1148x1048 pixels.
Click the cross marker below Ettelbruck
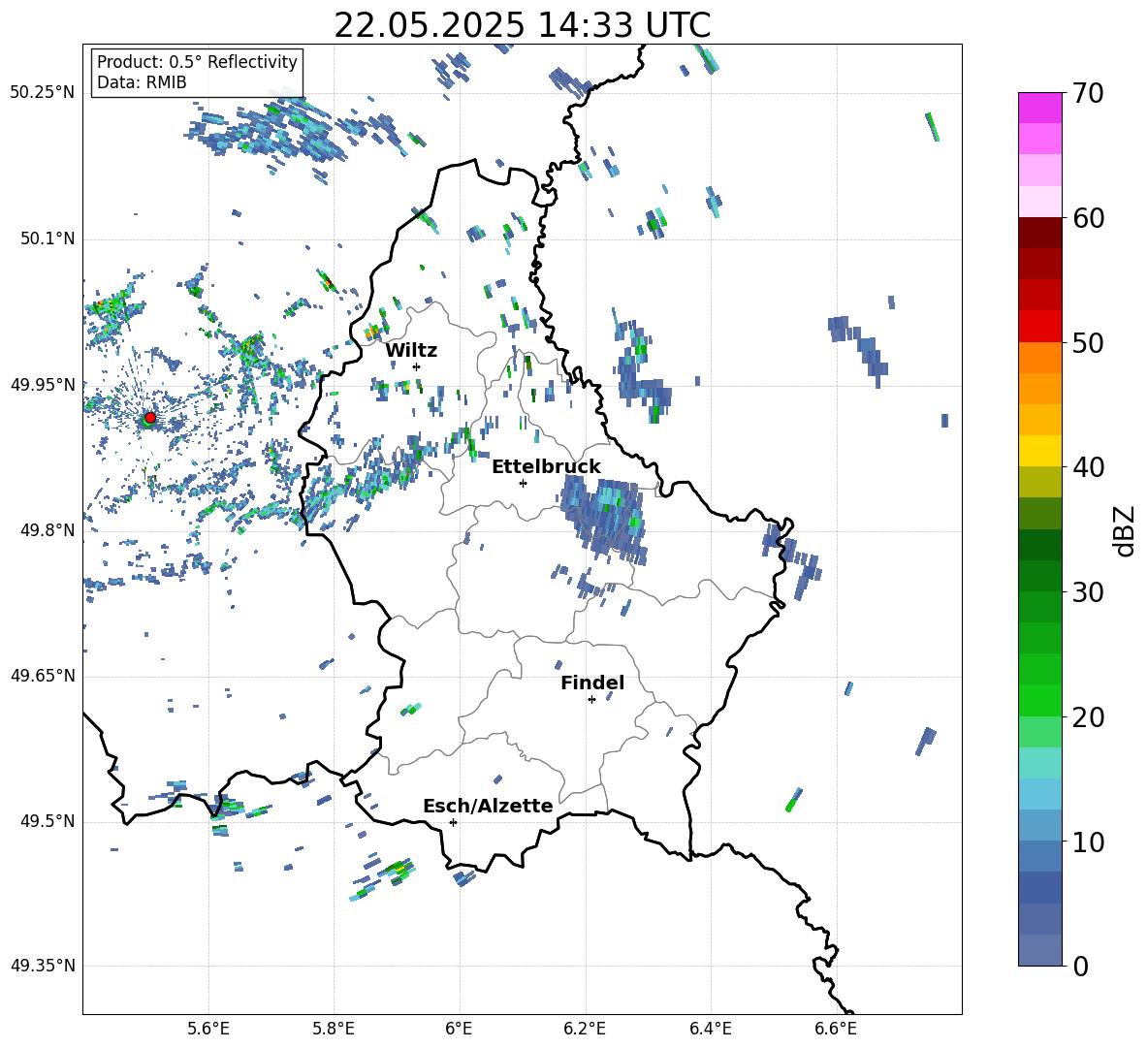coord(523,483)
